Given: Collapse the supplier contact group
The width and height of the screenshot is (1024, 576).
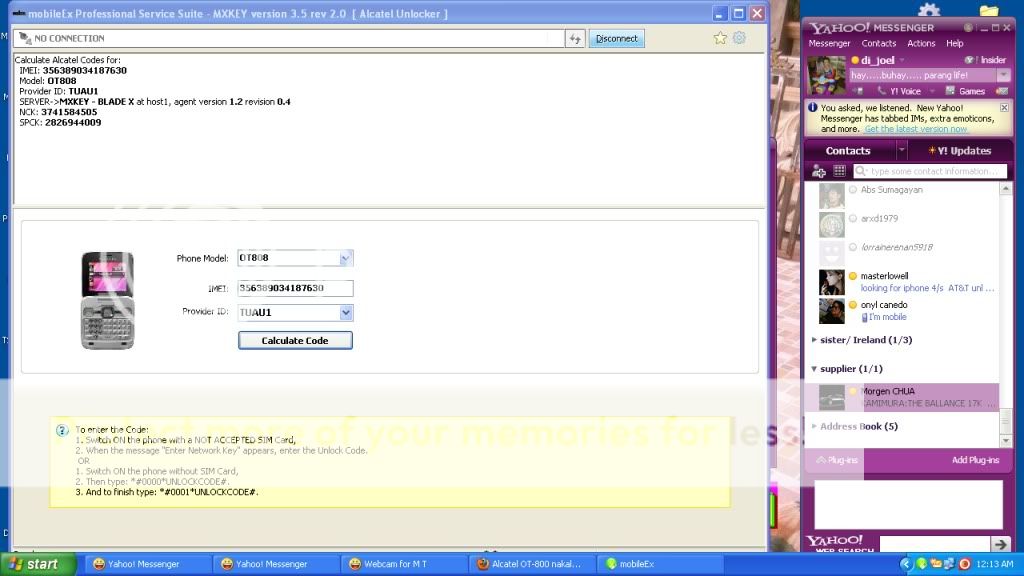Looking at the screenshot, I should click(x=814, y=369).
